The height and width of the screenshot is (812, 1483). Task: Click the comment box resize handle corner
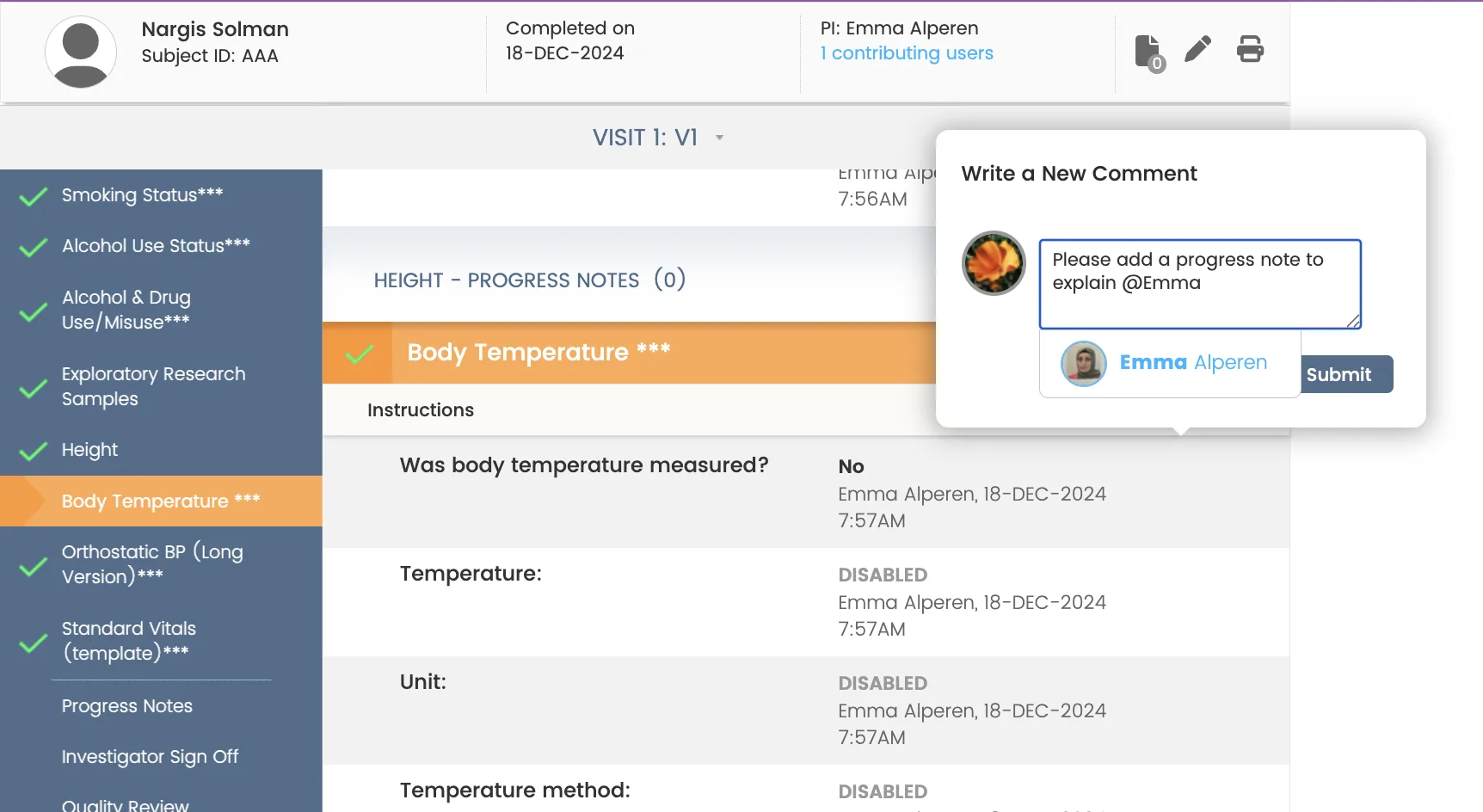tap(1353, 321)
